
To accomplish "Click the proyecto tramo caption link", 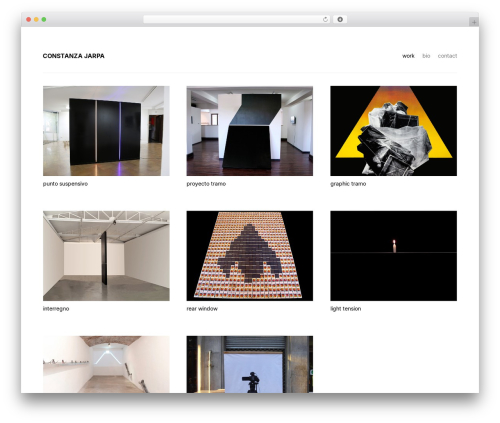I will pyautogui.click(x=206, y=184).
